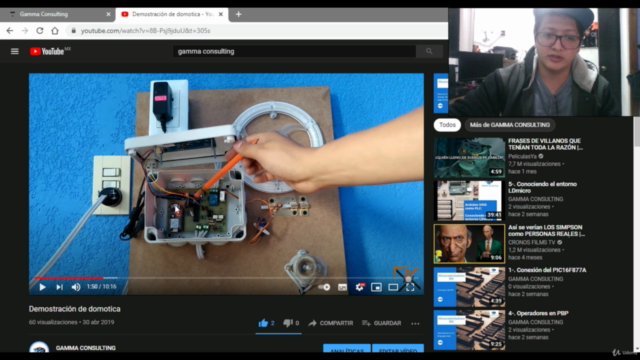Click the 60 visualizaciones view count
The image size is (640, 360).
point(53,322)
